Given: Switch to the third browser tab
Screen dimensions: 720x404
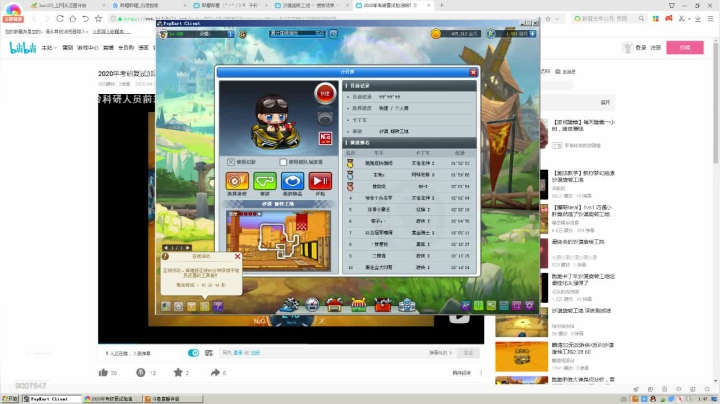Looking at the screenshot, I should click(x=231, y=6).
